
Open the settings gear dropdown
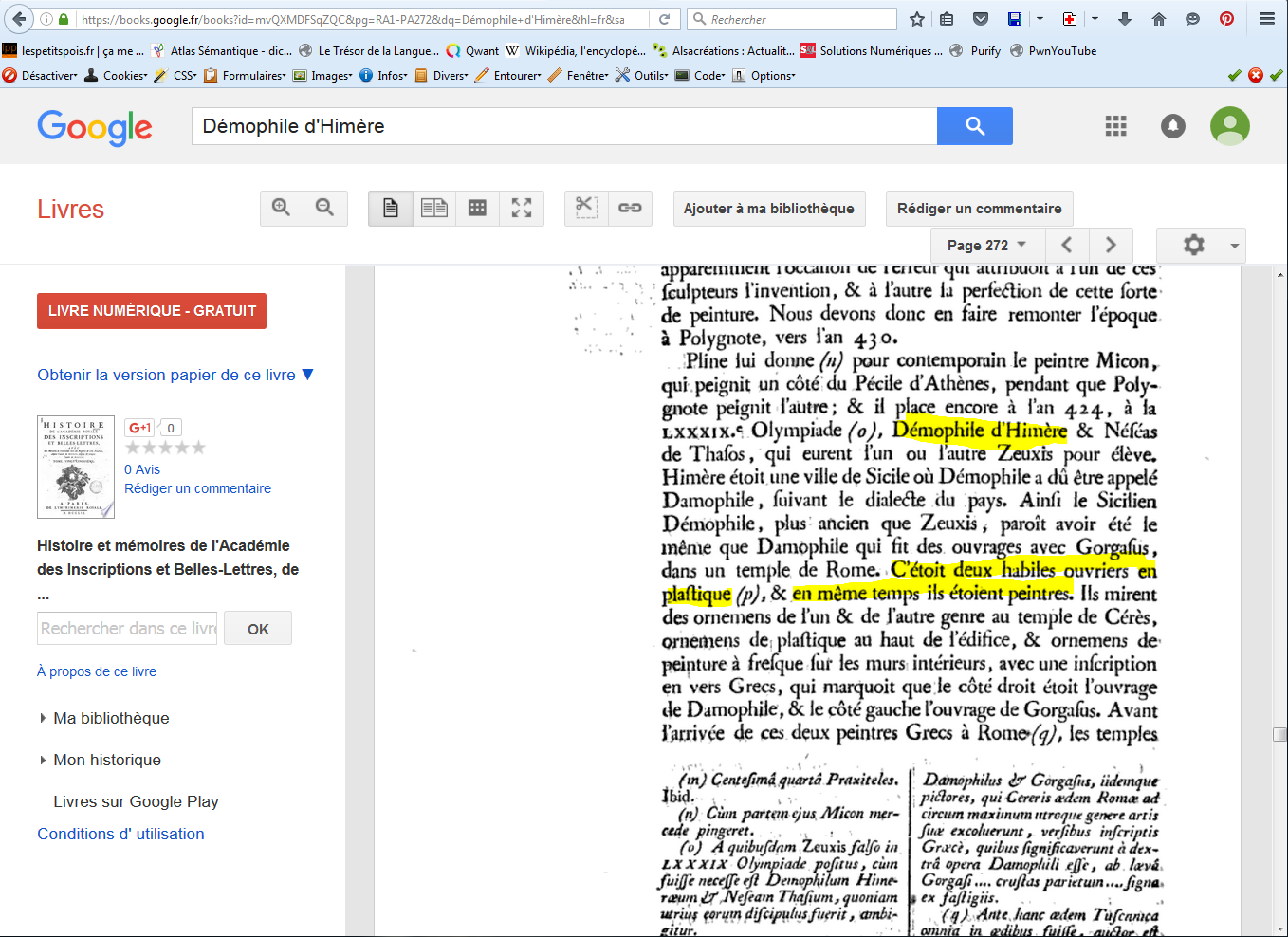pos(1201,245)
